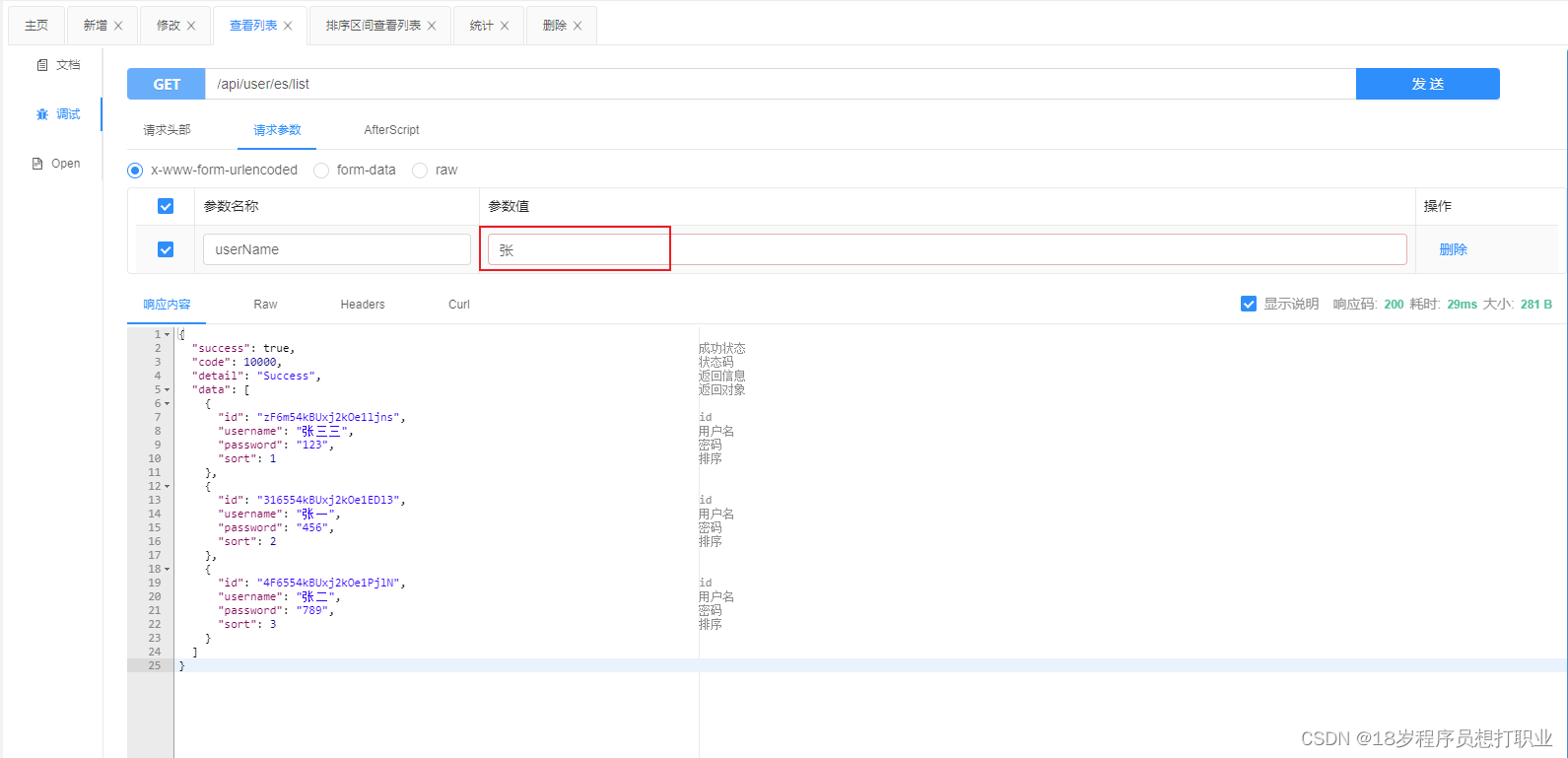Collapse the data array fold at line 5
The image size is (1568, 758).
point(168,390)
